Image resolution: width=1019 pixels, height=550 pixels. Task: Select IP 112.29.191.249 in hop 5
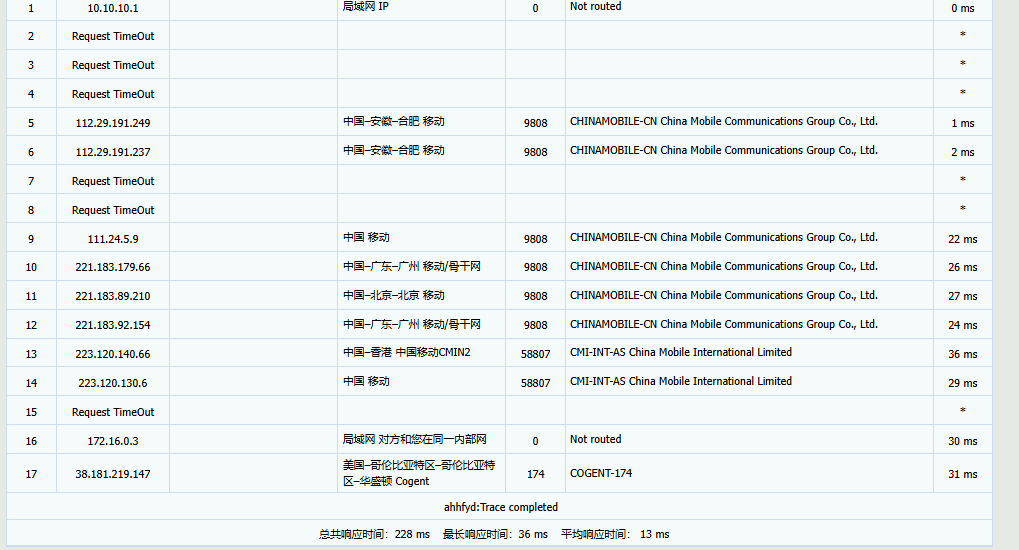(x=113, y=123)
